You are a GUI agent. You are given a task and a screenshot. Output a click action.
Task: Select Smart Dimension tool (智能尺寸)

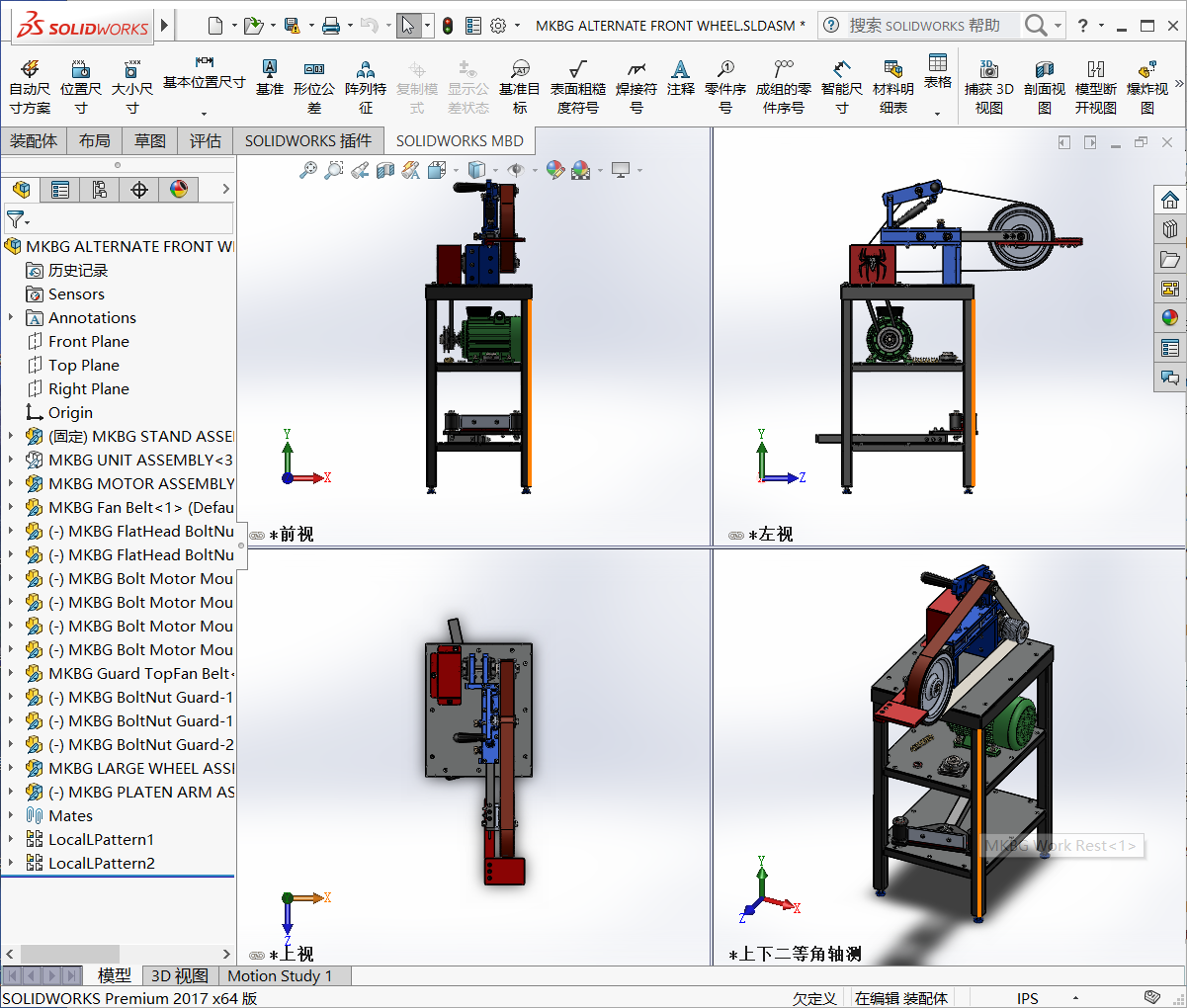point(842,86)
